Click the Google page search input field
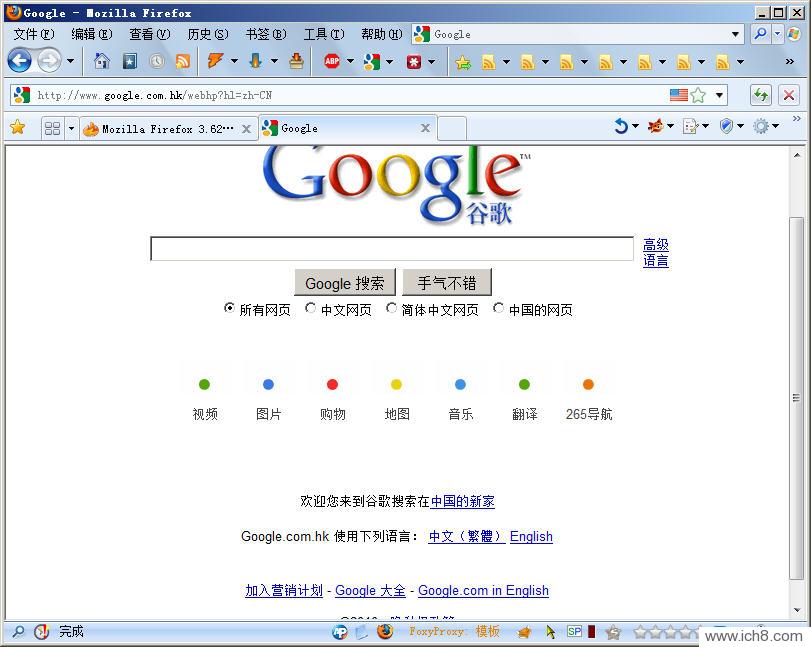 (392, 249)
